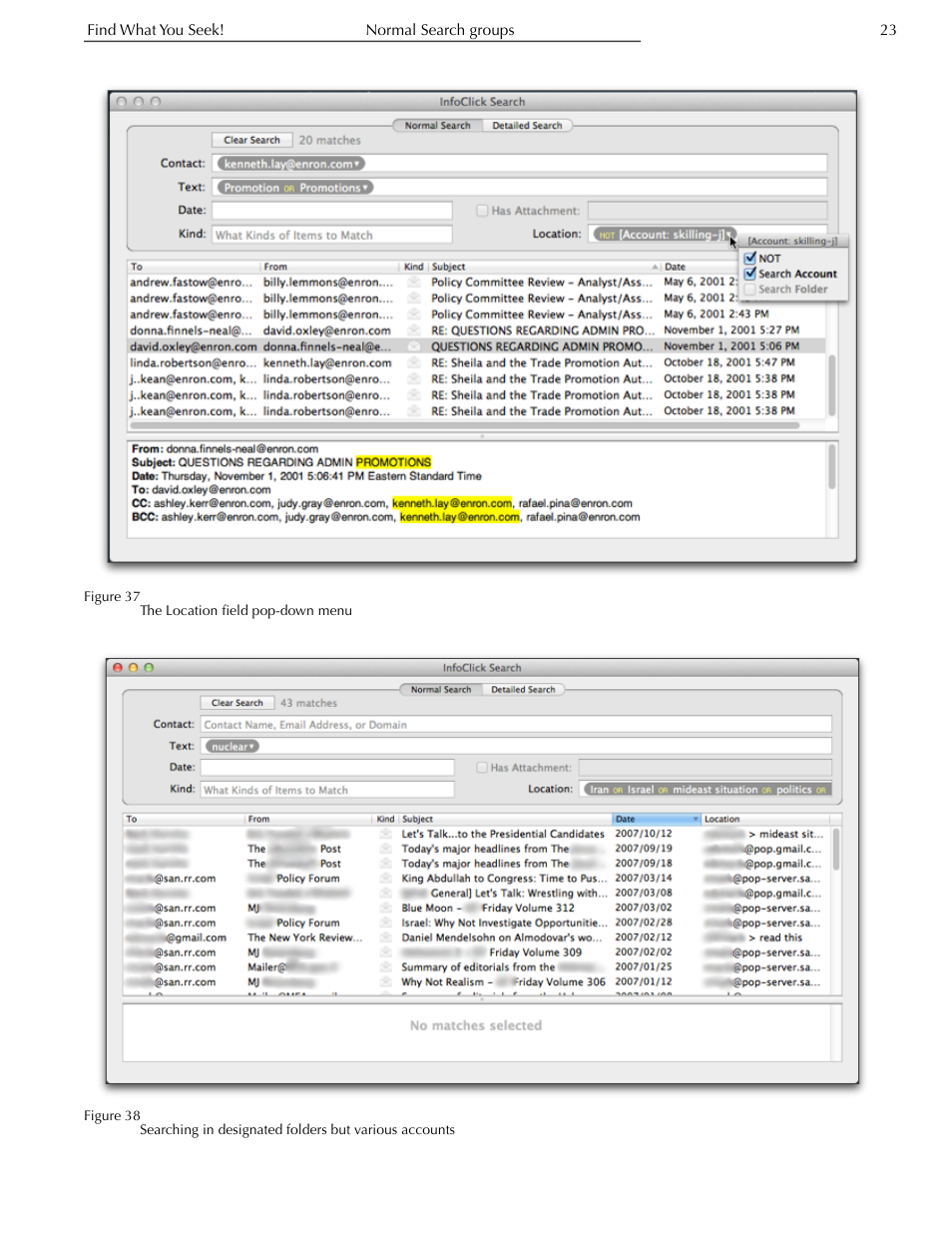
Task: Uncheck the NOT checkbox in Location pop-down
Action: pos(750,259)
